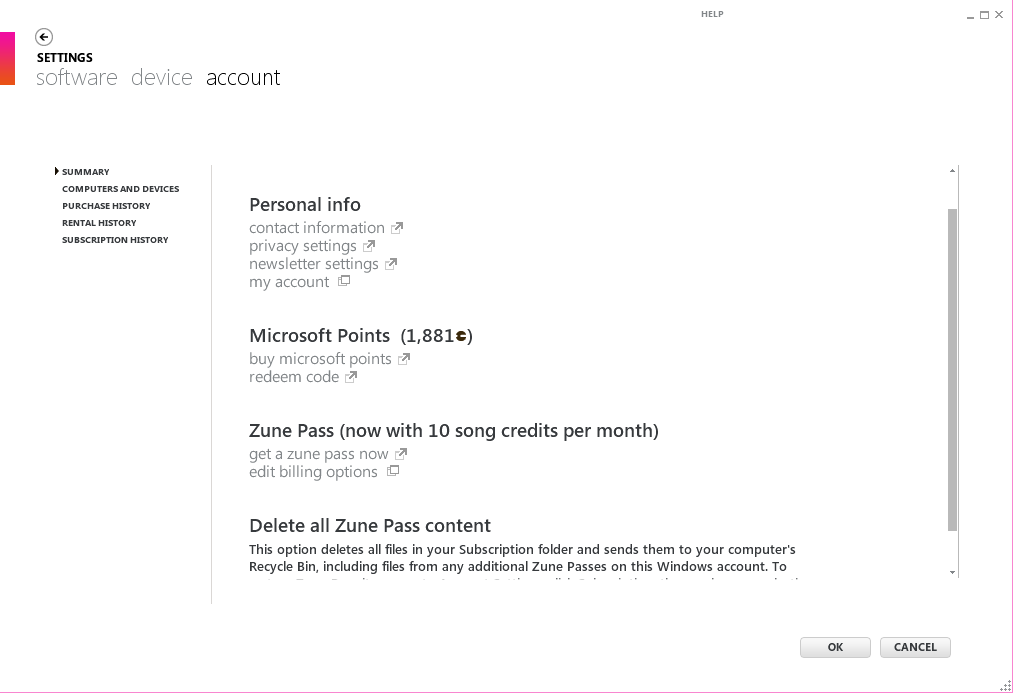Open Computers and Devices section

(121, 189)
